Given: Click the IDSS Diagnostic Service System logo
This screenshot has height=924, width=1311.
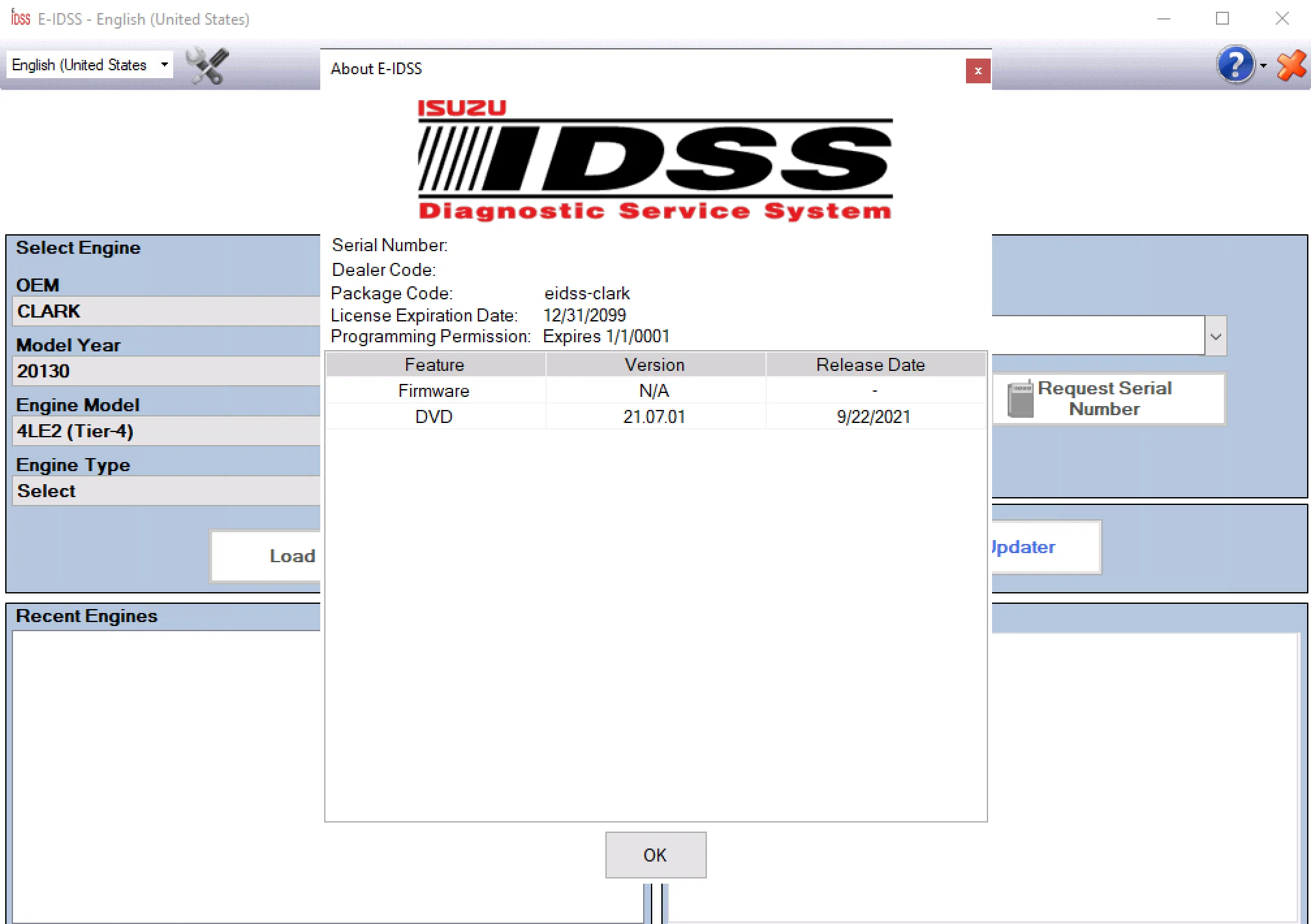Looking at the screenshot, I should pos(655,160).
